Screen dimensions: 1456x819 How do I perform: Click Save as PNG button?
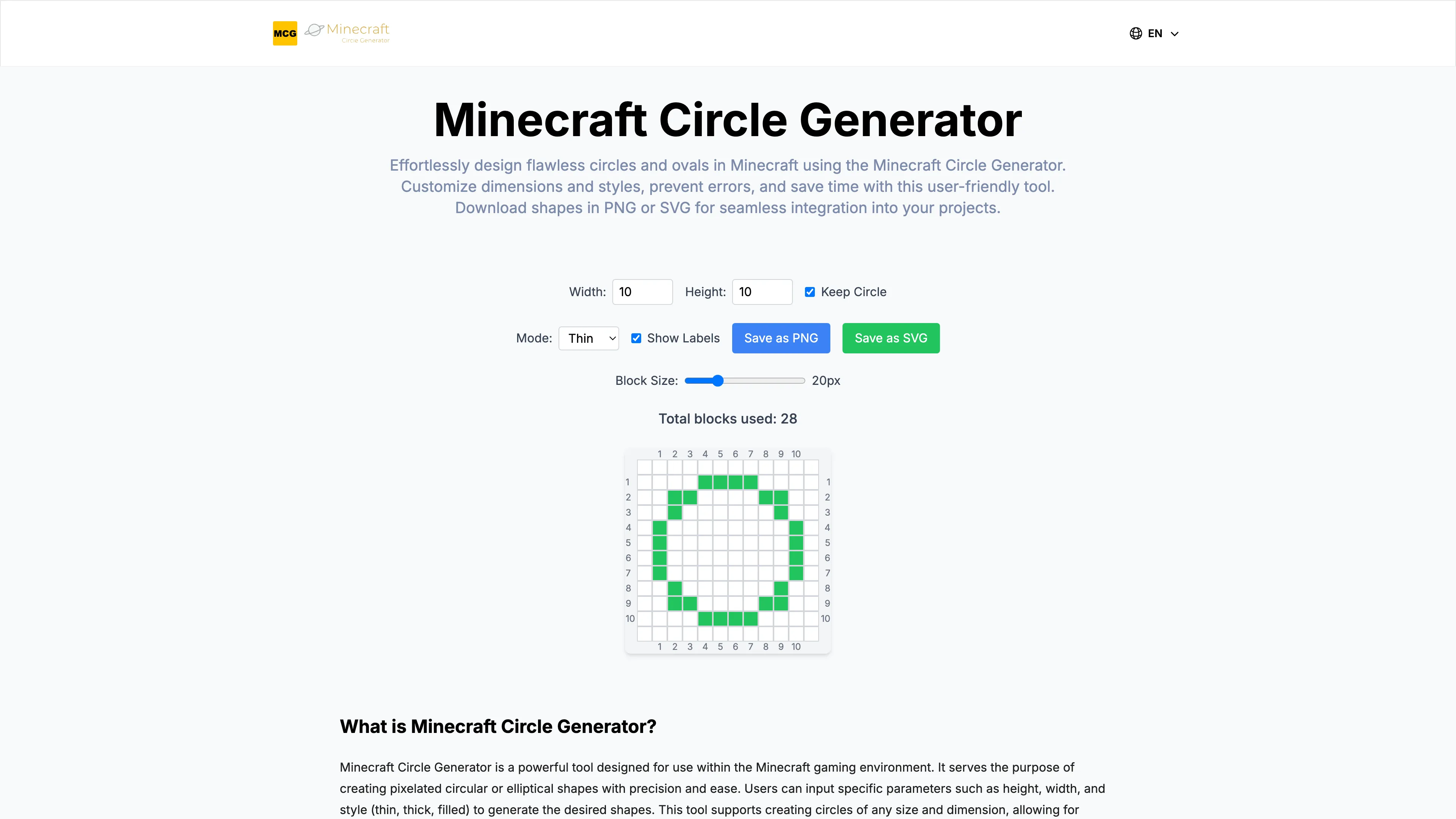coord(781,338)
